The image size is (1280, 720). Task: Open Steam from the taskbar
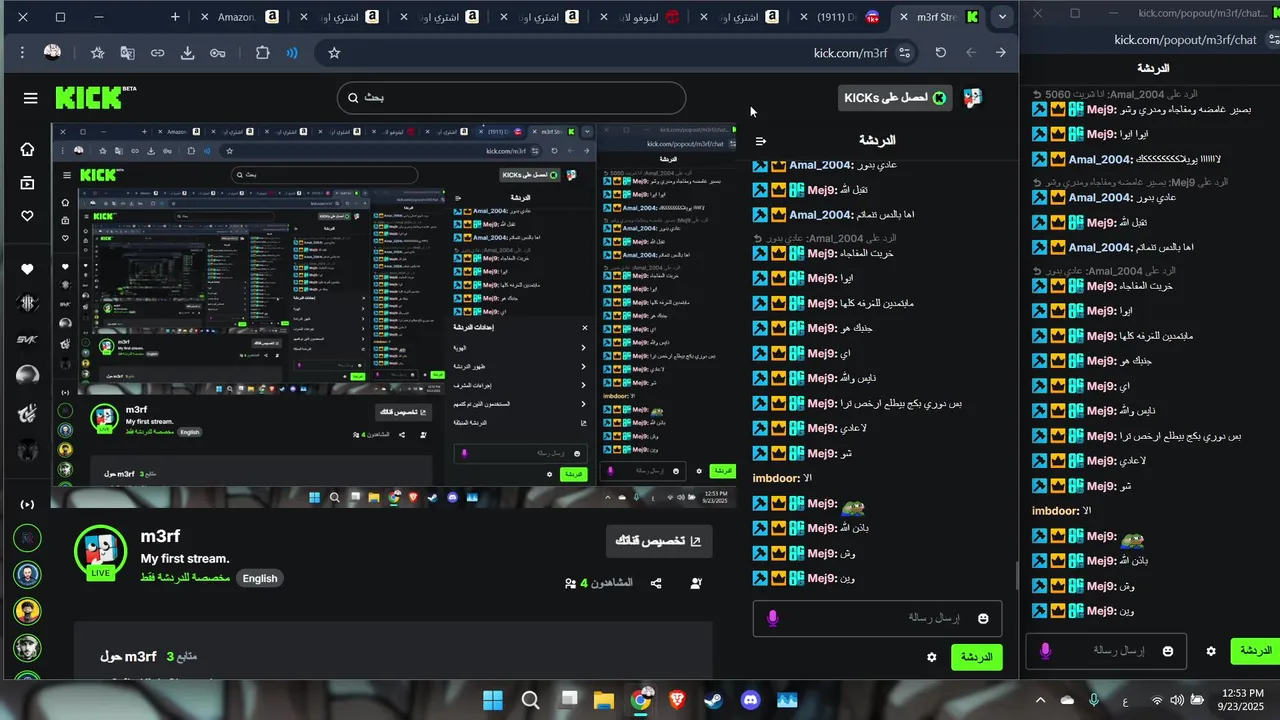(713, 700)
